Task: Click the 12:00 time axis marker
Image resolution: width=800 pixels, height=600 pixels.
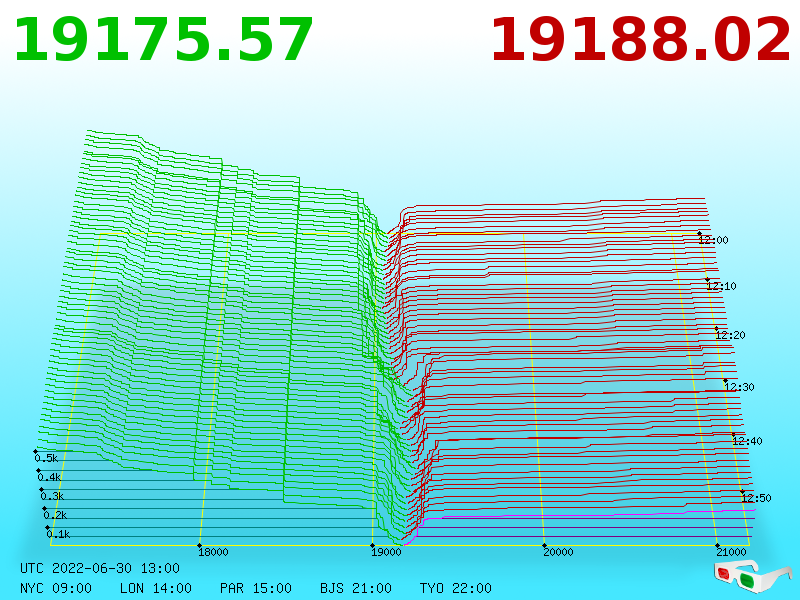Action: pyautogui.click(x=713, y=240)
